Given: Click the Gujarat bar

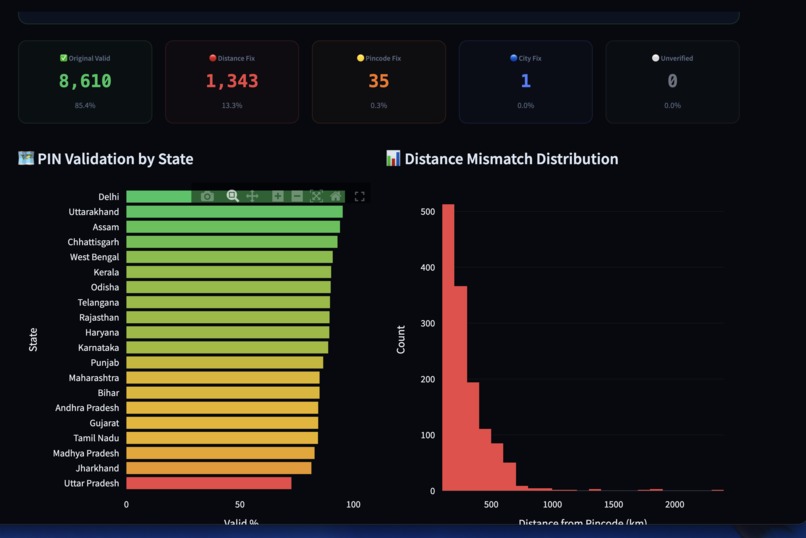Looking at the screenshot, I should (x=222, y=423).
